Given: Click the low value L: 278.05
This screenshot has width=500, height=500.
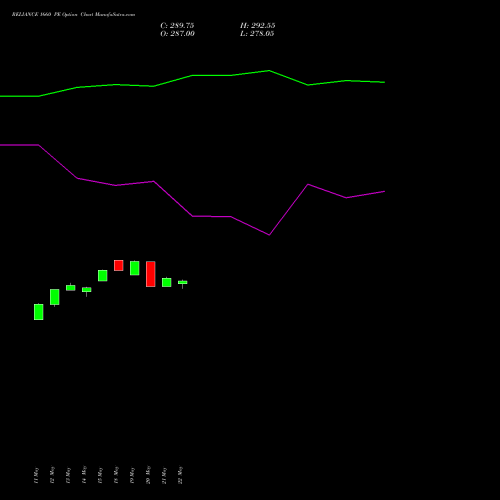Looking at the screenshot, I should [x=257, y=34].
